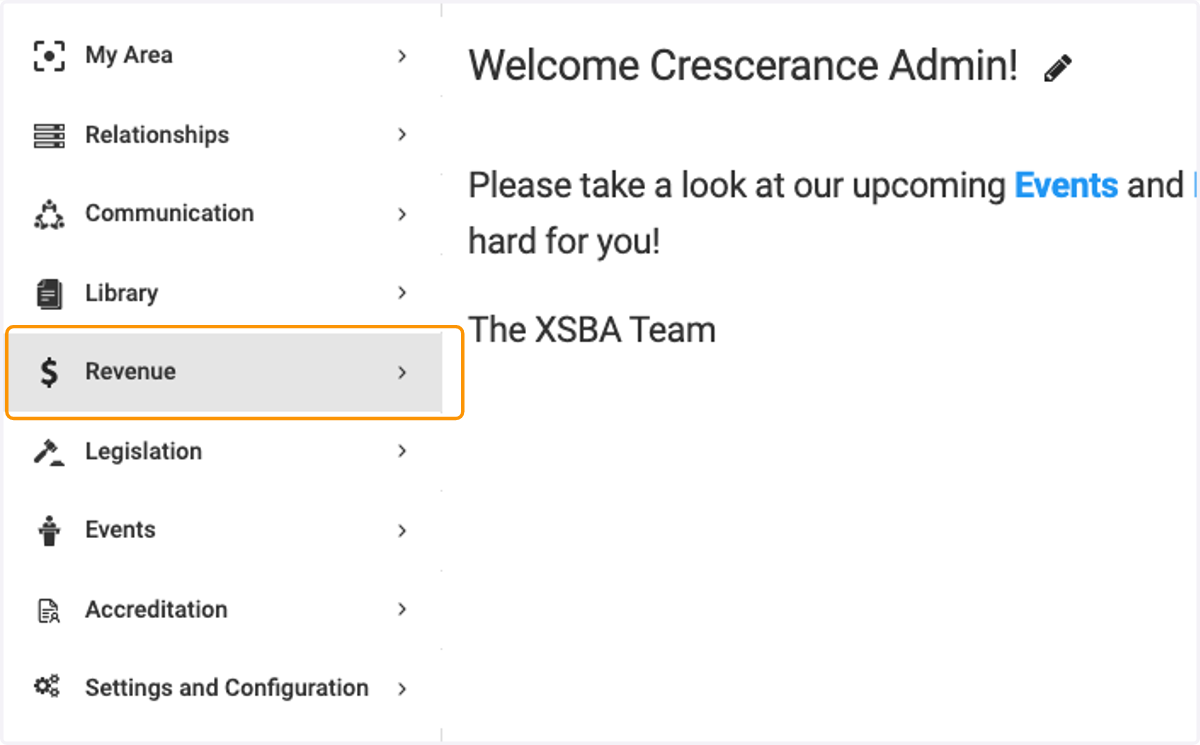Screen dimensions: 1200x745
Task: Select the Library menu label
Action: (x=121, y=293)
